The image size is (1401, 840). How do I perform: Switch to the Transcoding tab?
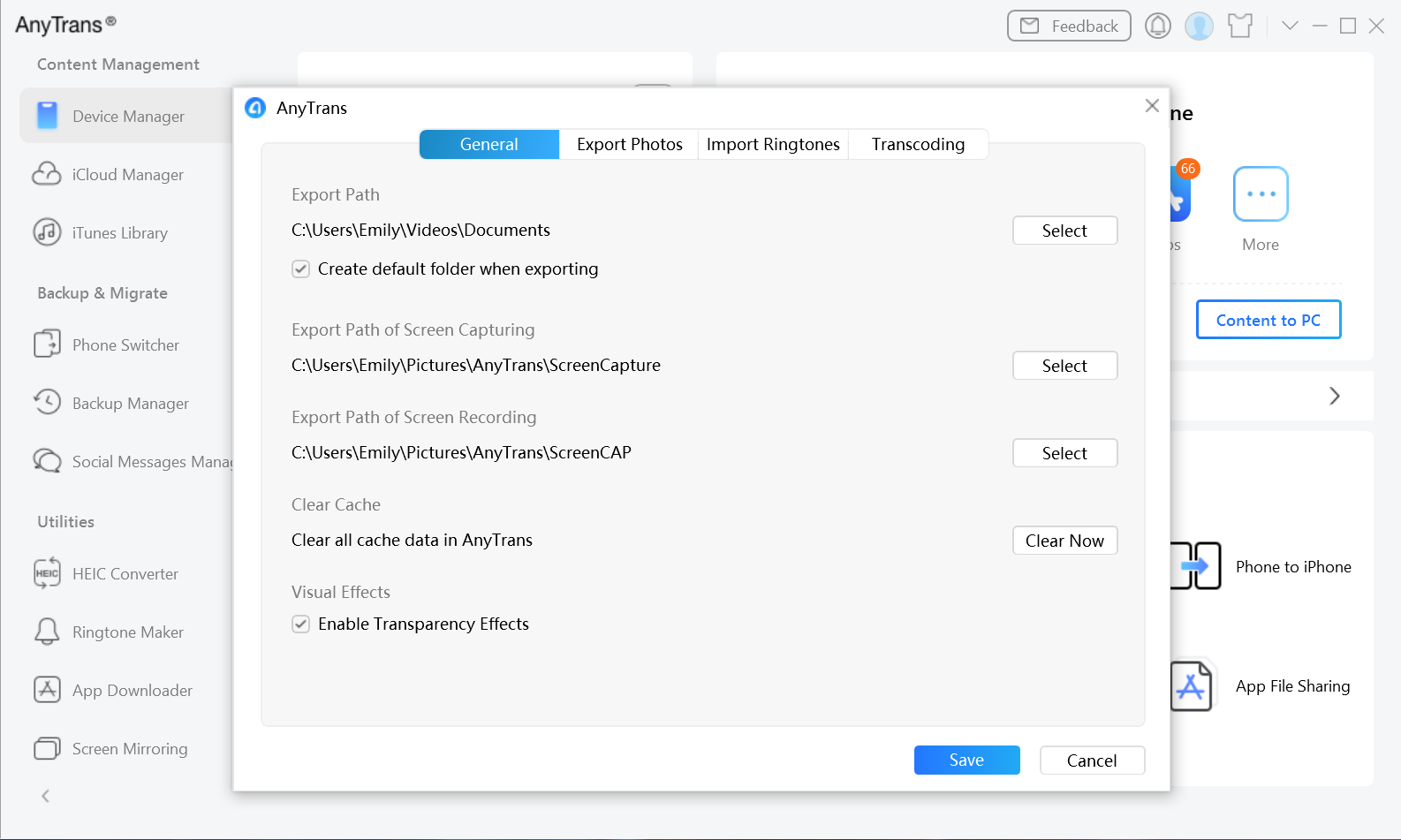(x=918, y=144)
